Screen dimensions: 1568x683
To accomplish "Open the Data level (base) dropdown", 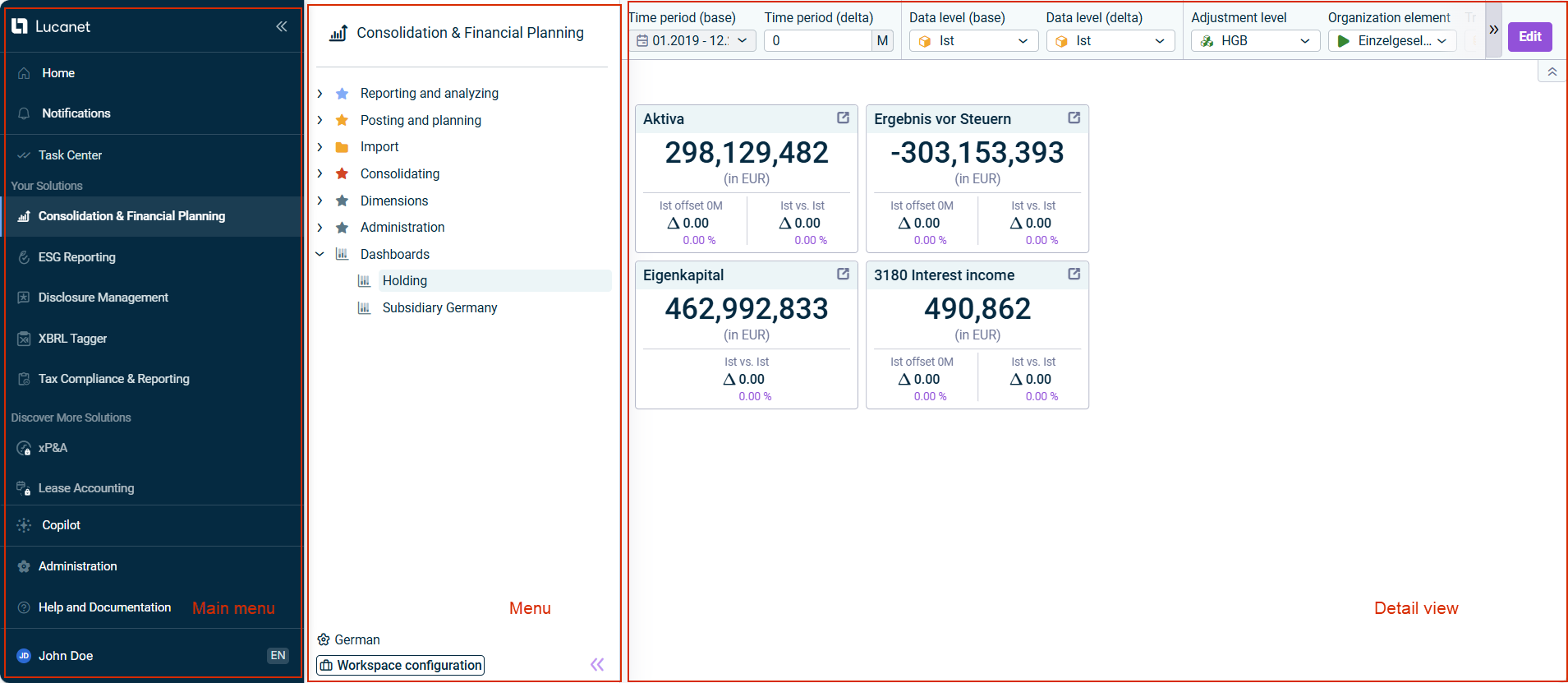I will pyautogui.click(x=973, y=40).
